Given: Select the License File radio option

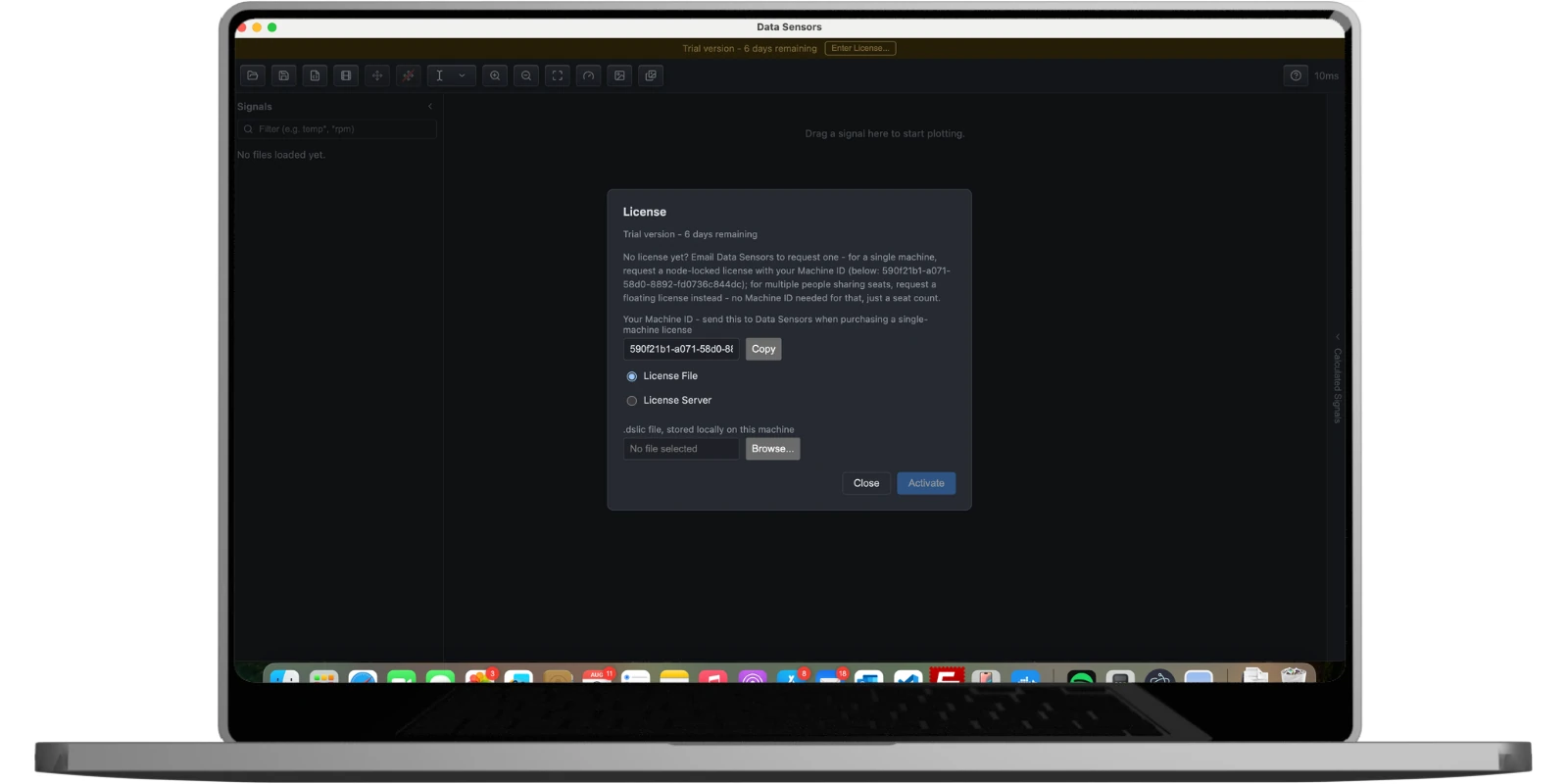Looking at the screenshot, I should [x=632, y=376].
